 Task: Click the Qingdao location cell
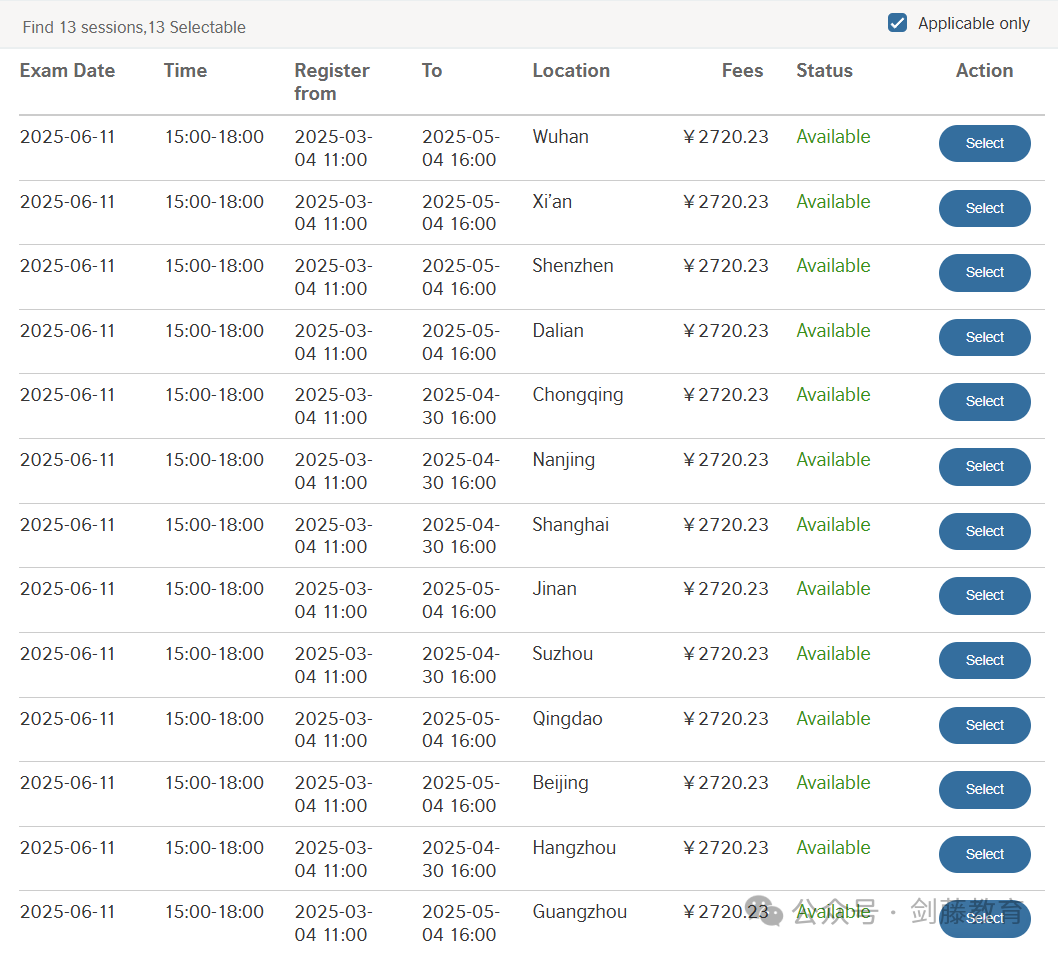[567, 719]
